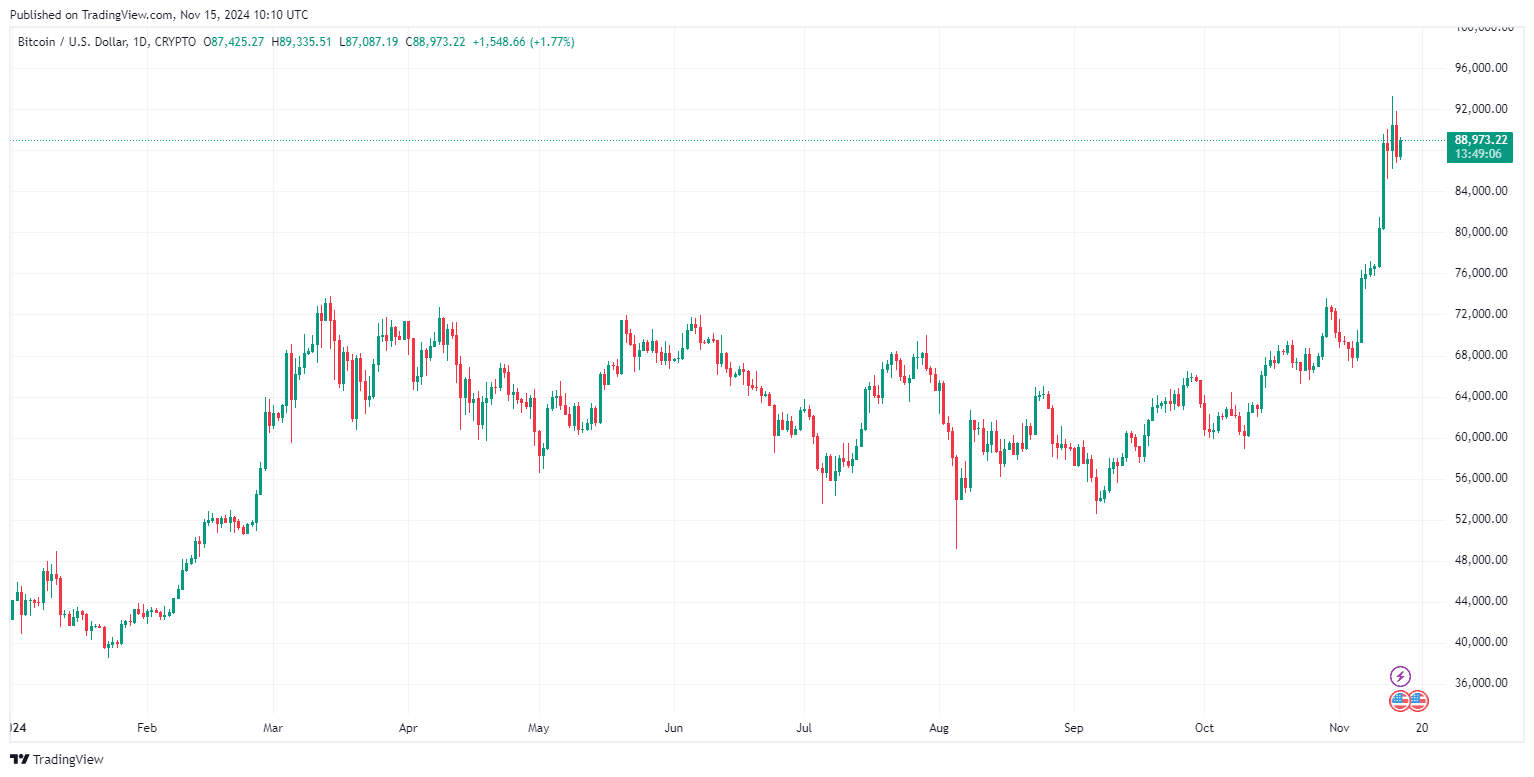Click the May label on time axis
This screenshot has height=777, width=1534.
(538, 728)
